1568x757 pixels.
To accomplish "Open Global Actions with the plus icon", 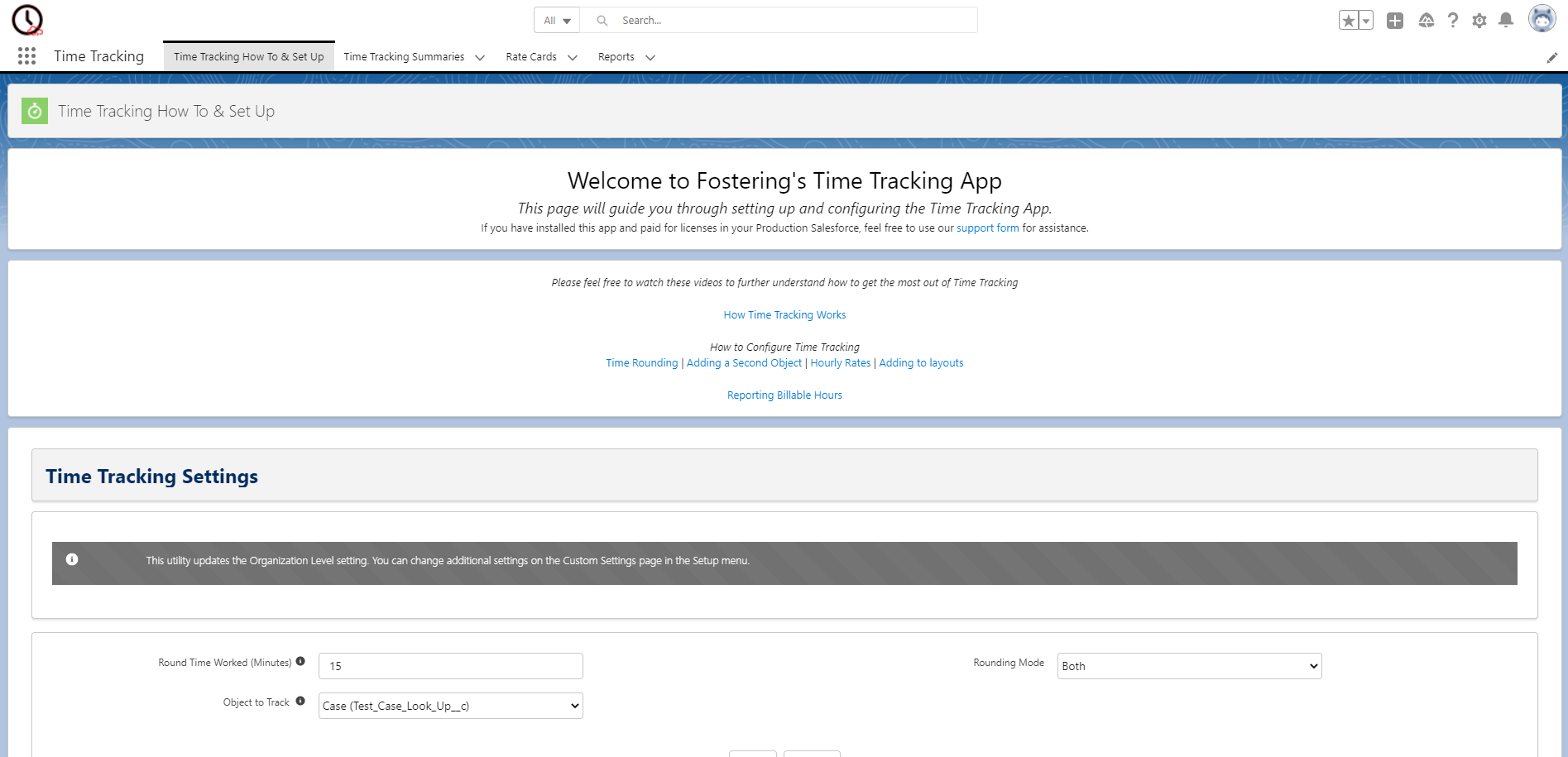I will [x=1394, y=20].
